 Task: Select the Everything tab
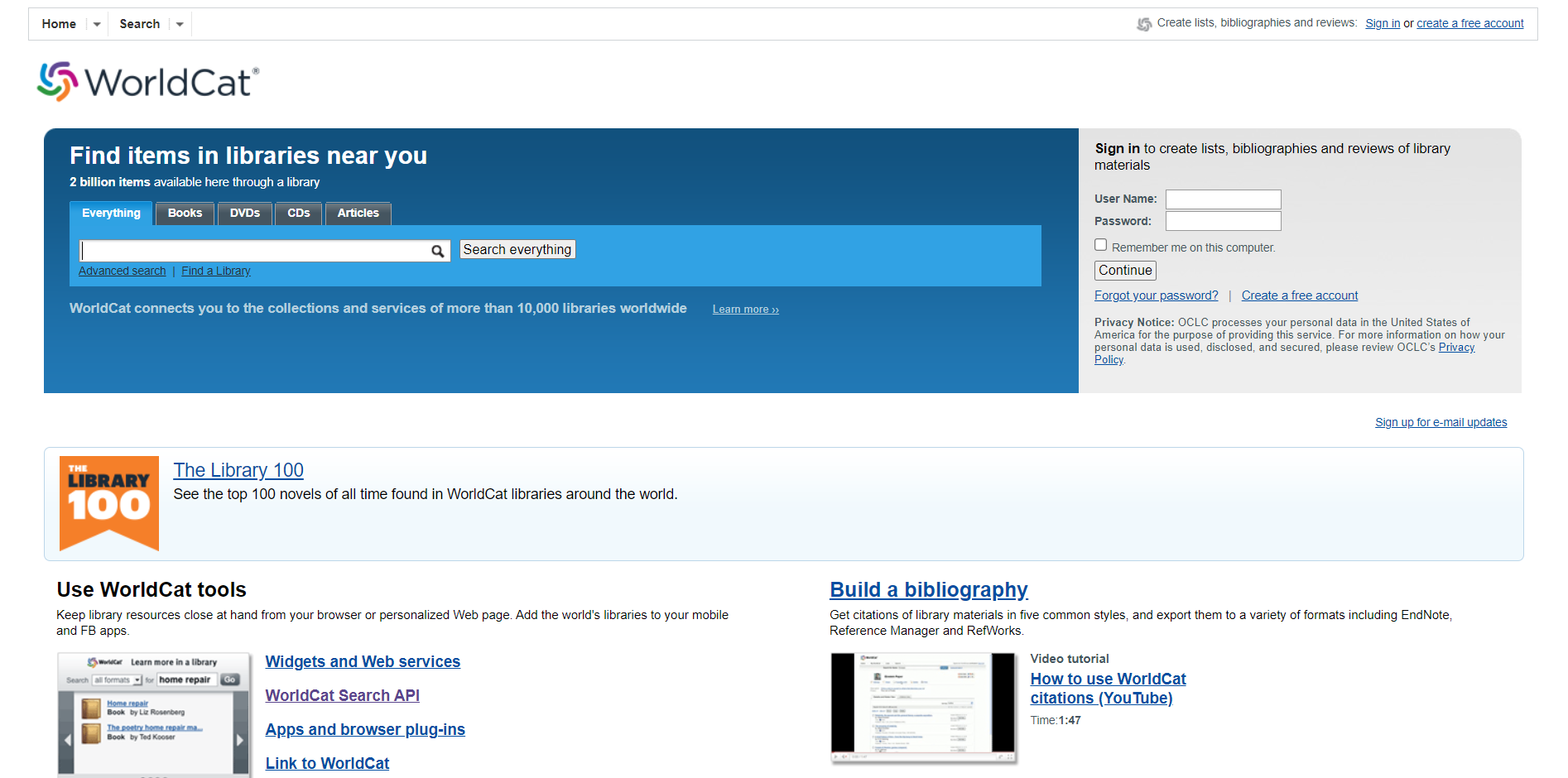pos(111,214)
